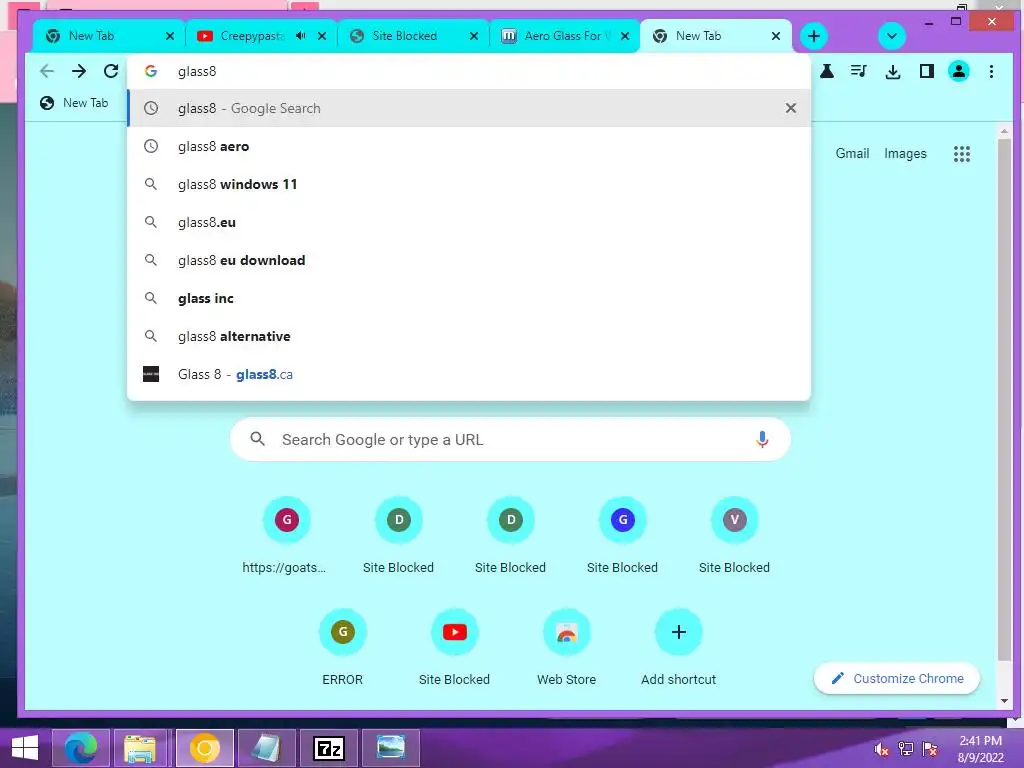The width and height of the screenshot is (1024, 768).
Task: Click the address bar containing glass8
Action: point(469,71)
